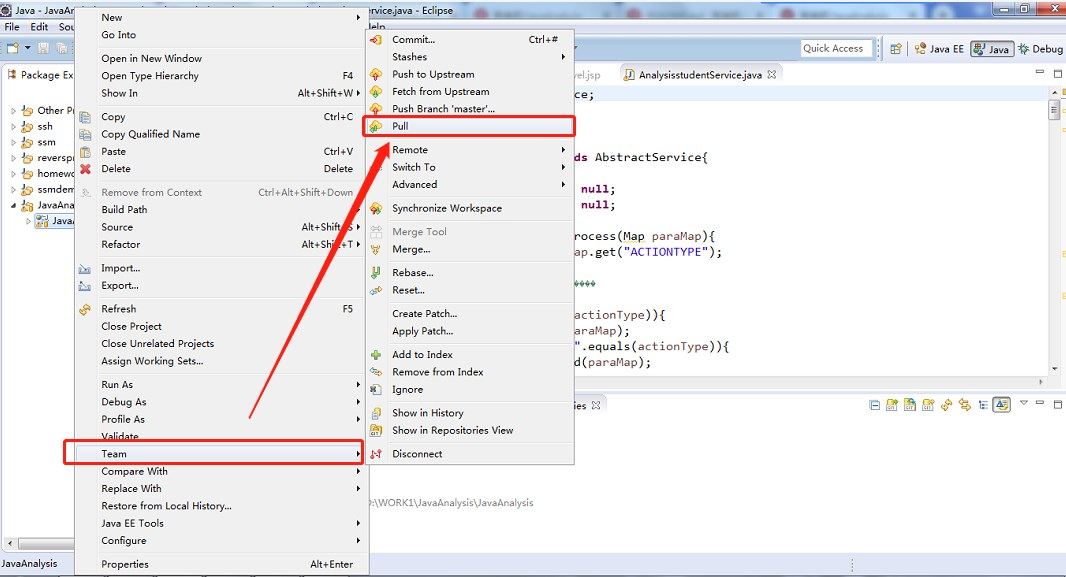Select Apply Patch... entry
This screenshot has width=1066, height=577.
[x=470, y=331]
